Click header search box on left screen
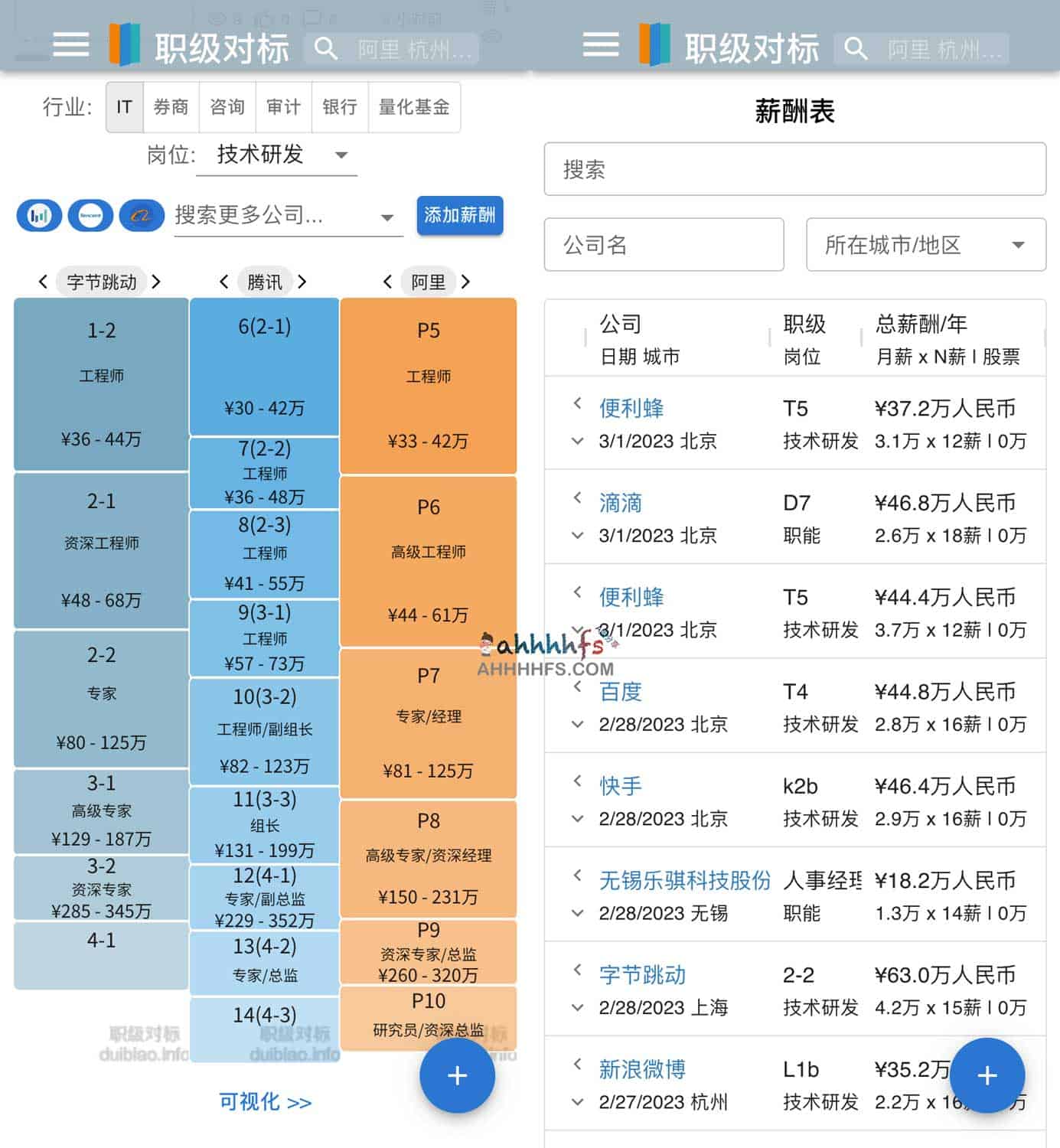Image resolution: width=1060 pixels, height=1148 pixels. pyautogui.click(x=393, y=49)
